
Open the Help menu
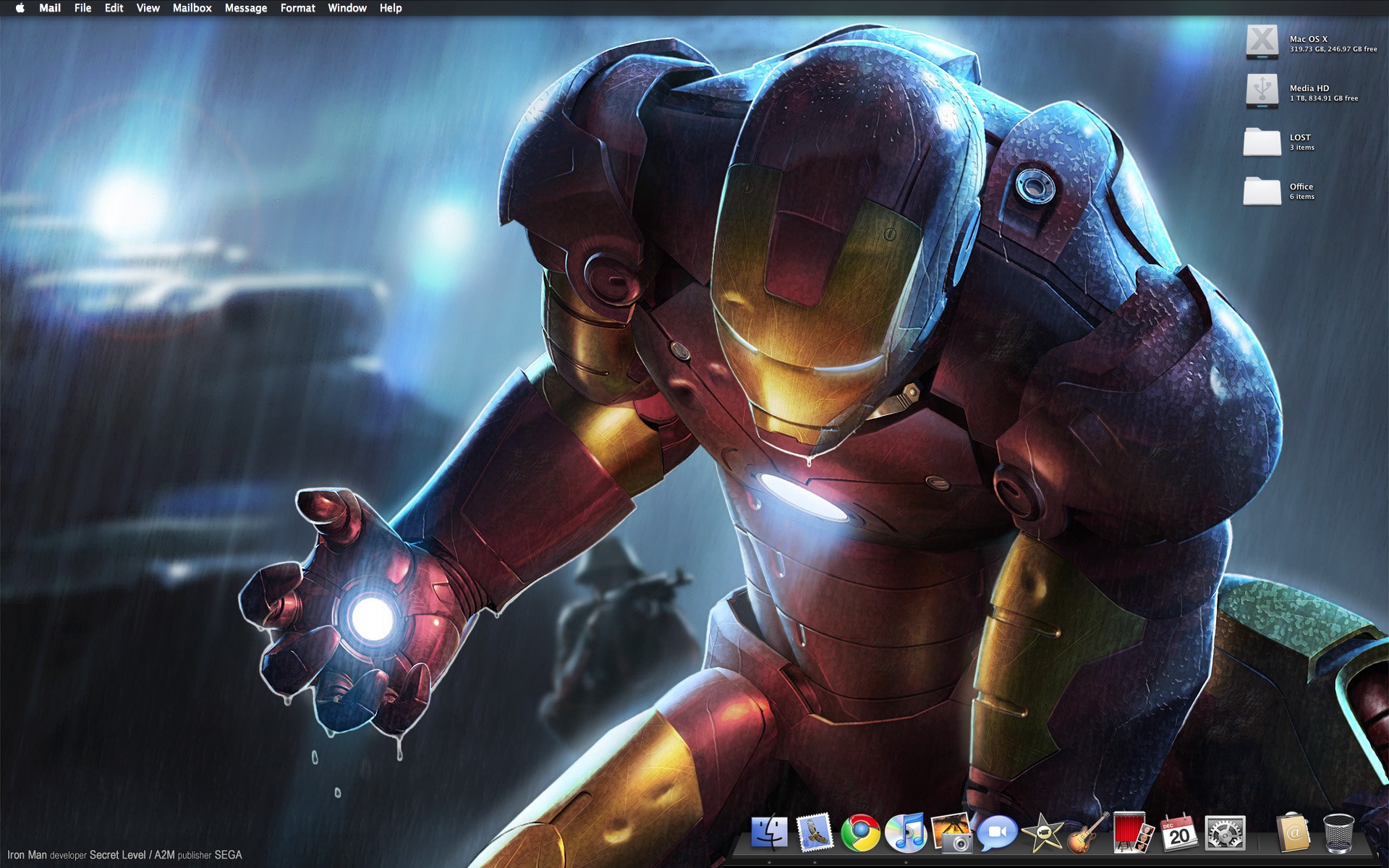[x=391, y=8]
